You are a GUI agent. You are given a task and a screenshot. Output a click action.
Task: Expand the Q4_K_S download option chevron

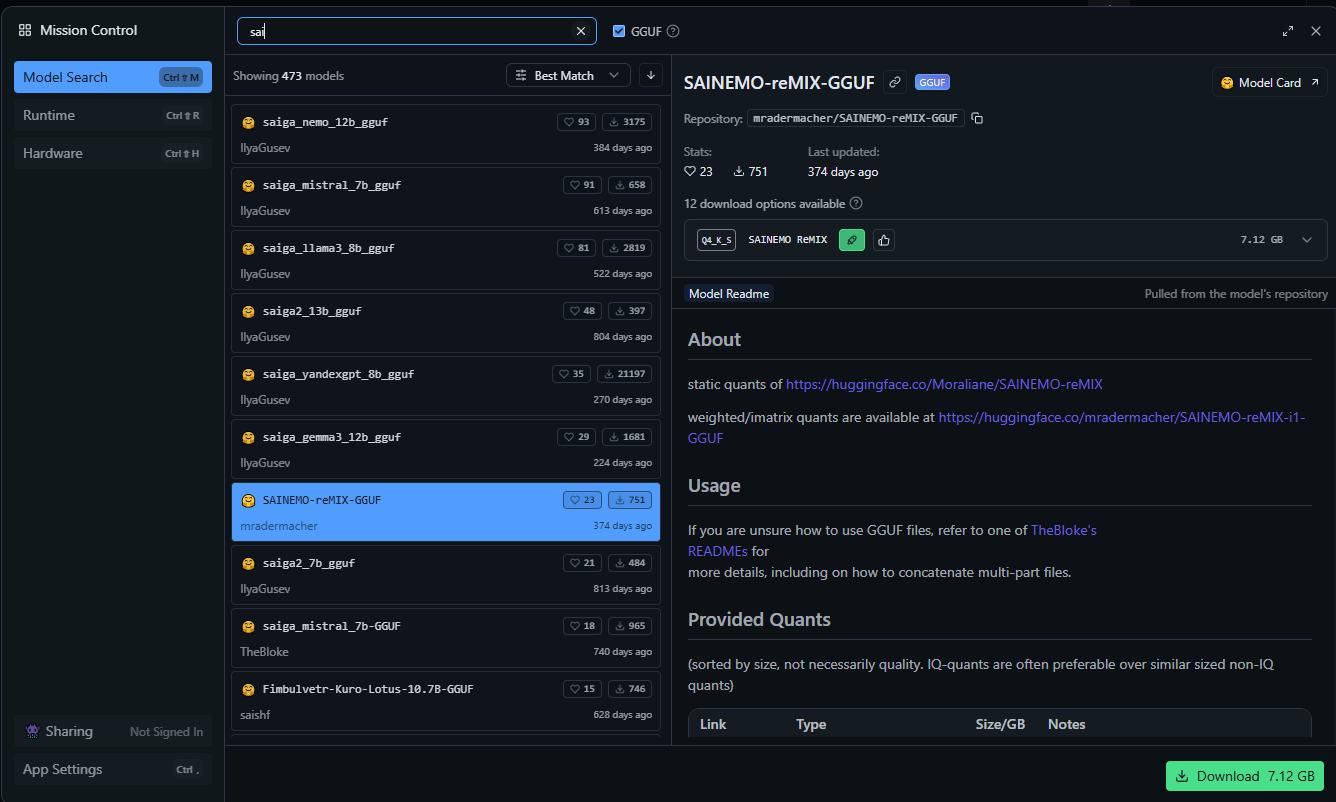click(1306, 240)
